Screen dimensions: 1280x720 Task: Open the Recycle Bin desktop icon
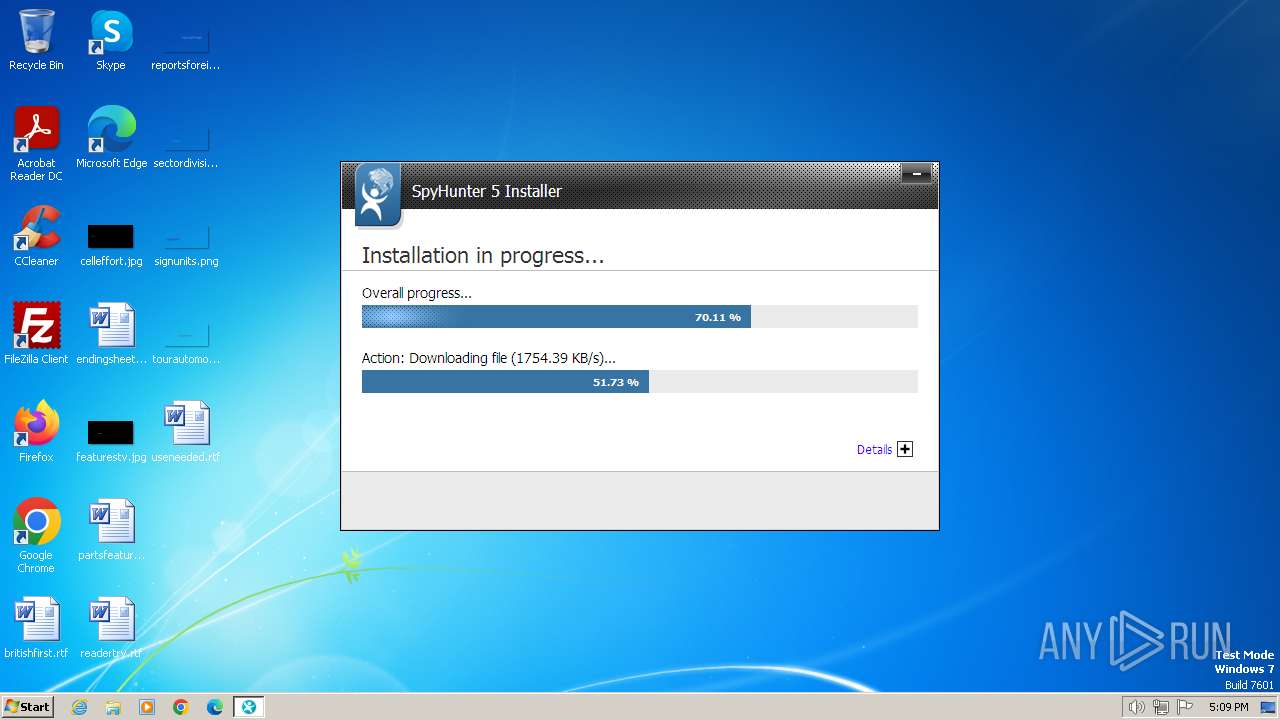pyautogui.click(x=36, y=40)
